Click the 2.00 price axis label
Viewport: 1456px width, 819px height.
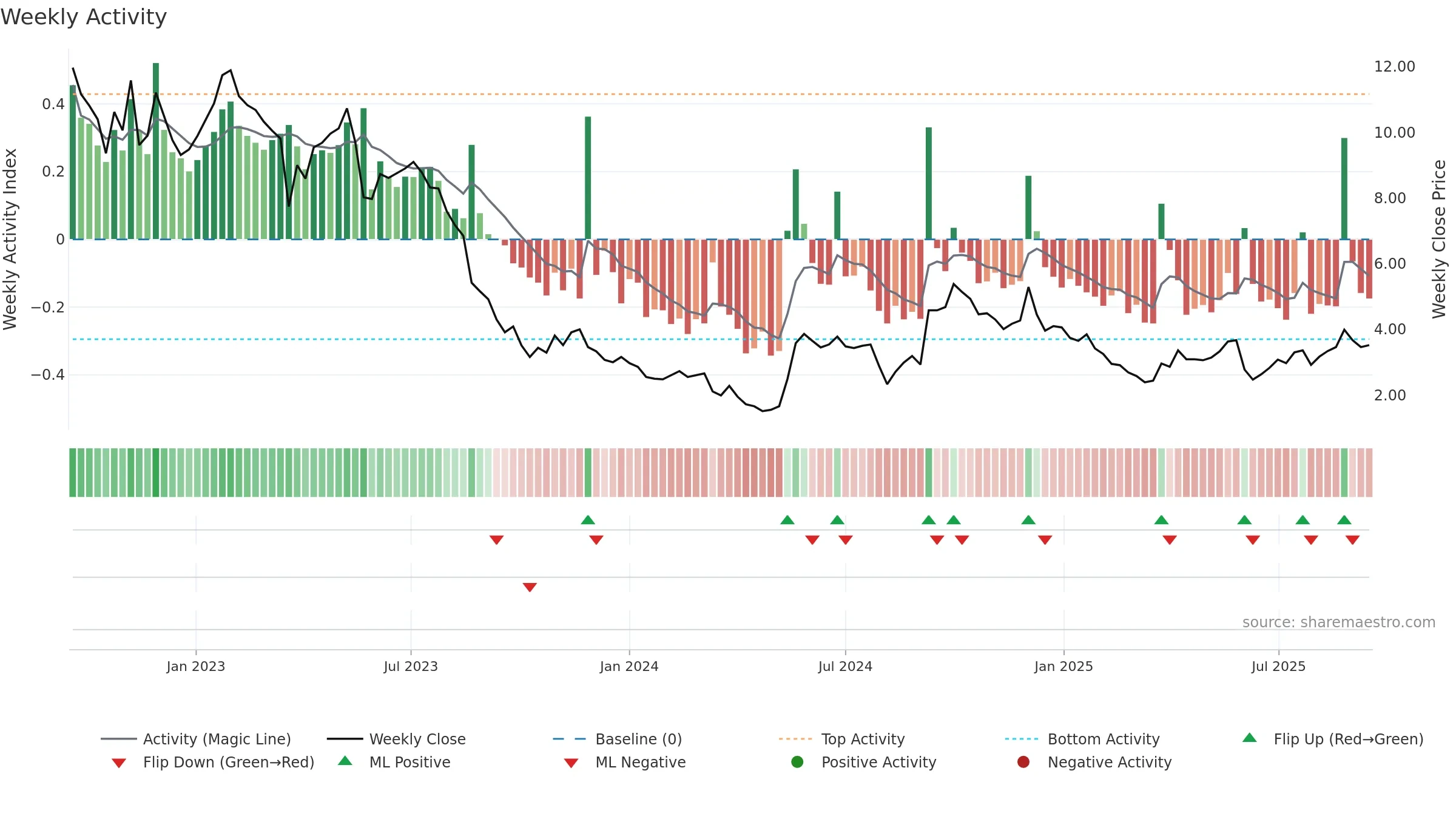click(x=1390, y=395)
